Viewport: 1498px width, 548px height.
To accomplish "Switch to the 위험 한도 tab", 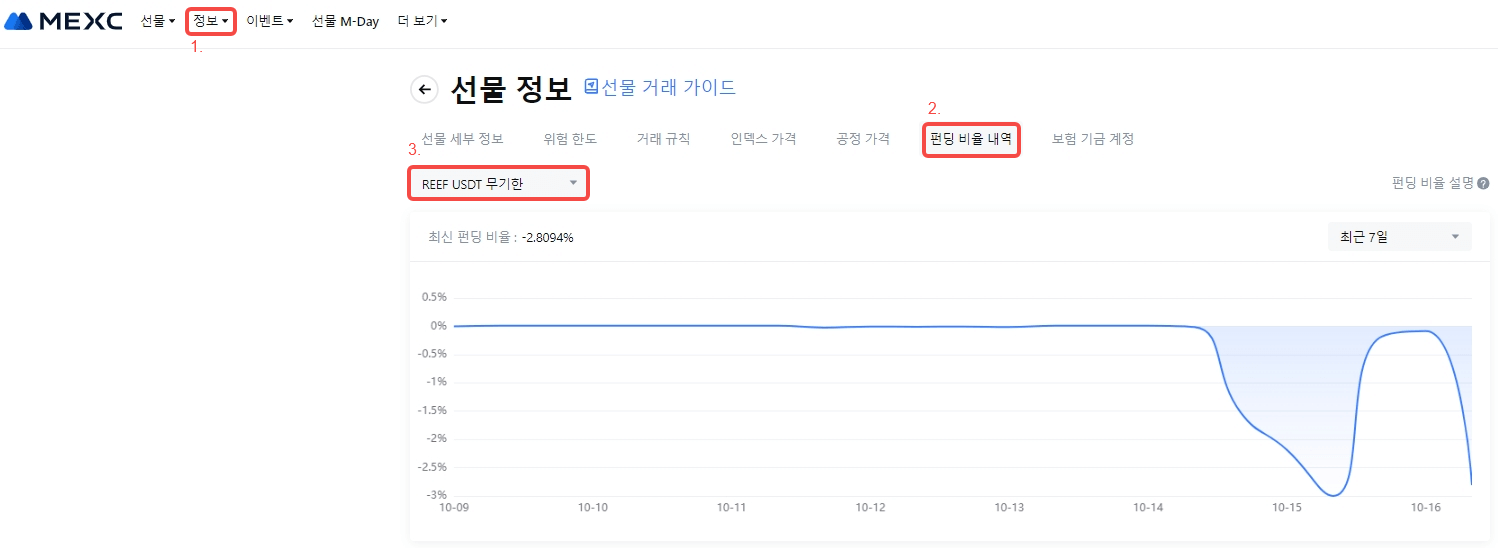I will pyautogui.click(x=570, y=139).
